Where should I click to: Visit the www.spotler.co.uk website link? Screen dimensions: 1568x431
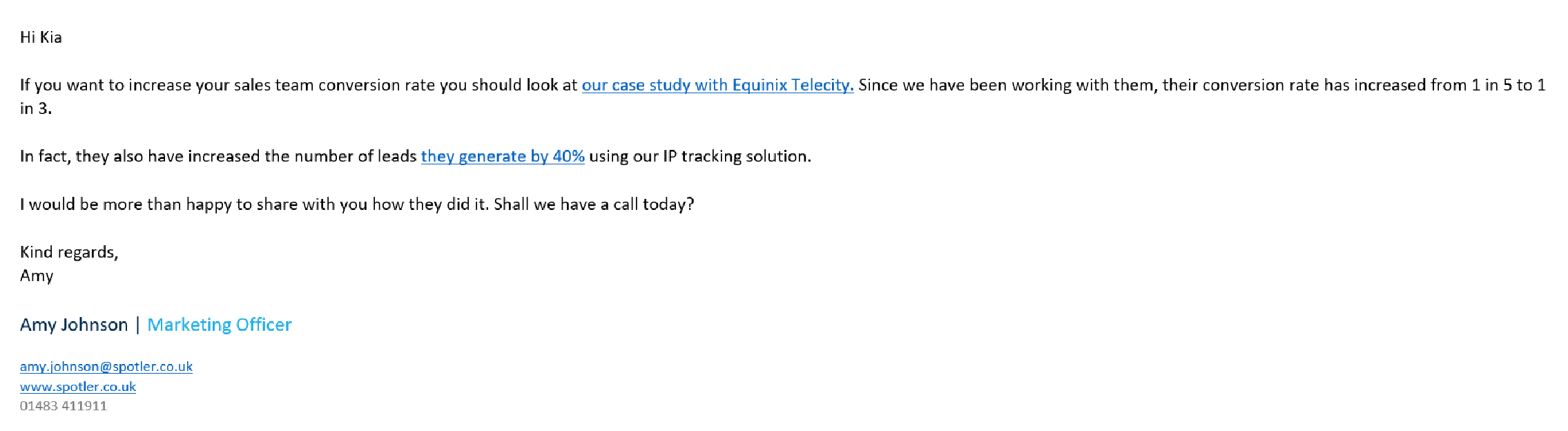[x=77, y=387]
